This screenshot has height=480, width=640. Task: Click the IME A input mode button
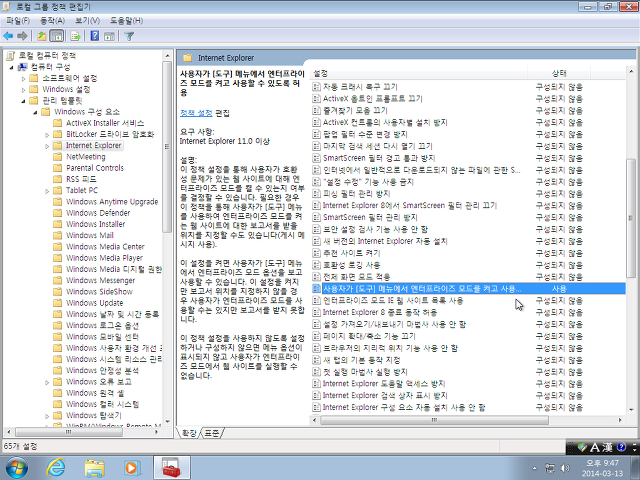[595, 447]
